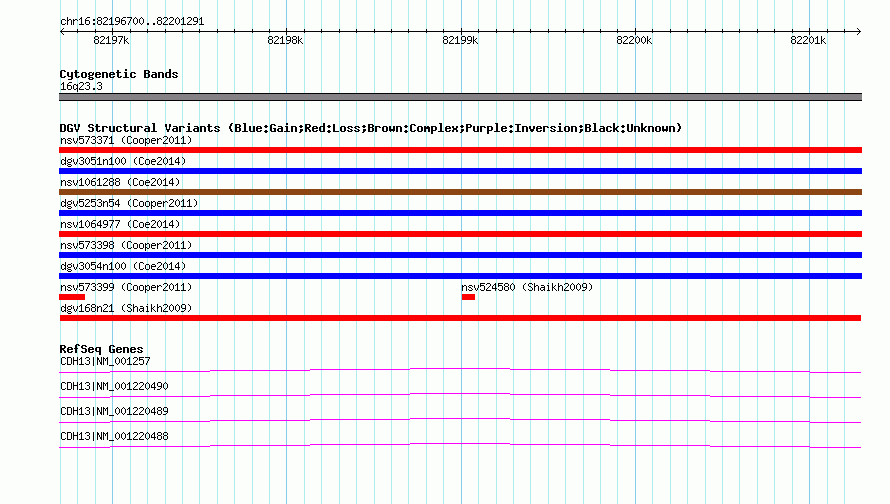890x504 pixels.
Task: Click the RefSeq Genes track title
Action: click(101, 349)
